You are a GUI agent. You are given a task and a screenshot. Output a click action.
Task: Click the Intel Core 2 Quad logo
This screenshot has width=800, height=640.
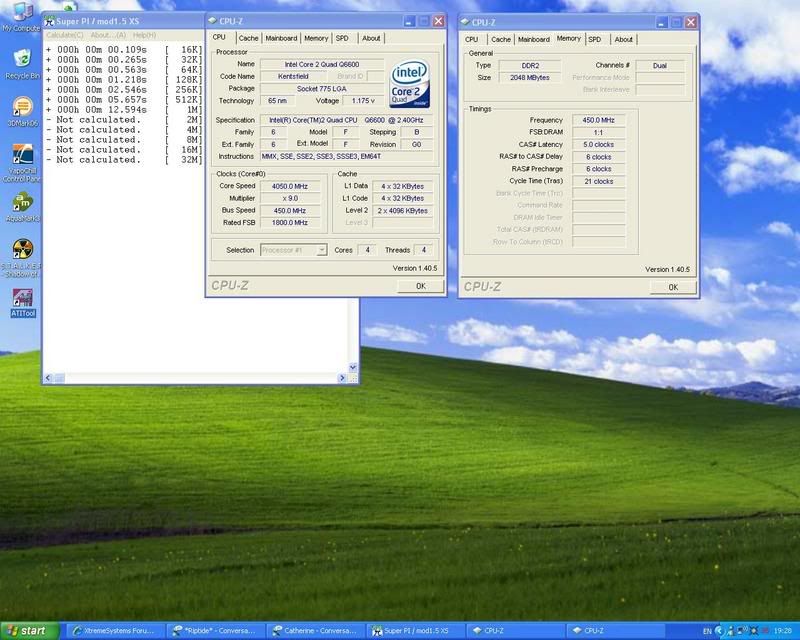(x=410, y=84)
